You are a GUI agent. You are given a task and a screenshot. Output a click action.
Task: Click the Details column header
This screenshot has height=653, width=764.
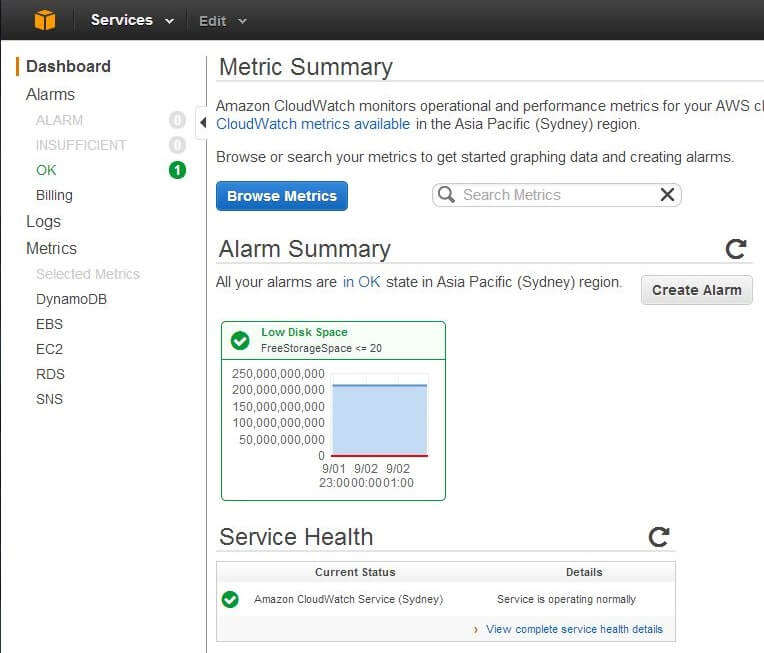584,572
